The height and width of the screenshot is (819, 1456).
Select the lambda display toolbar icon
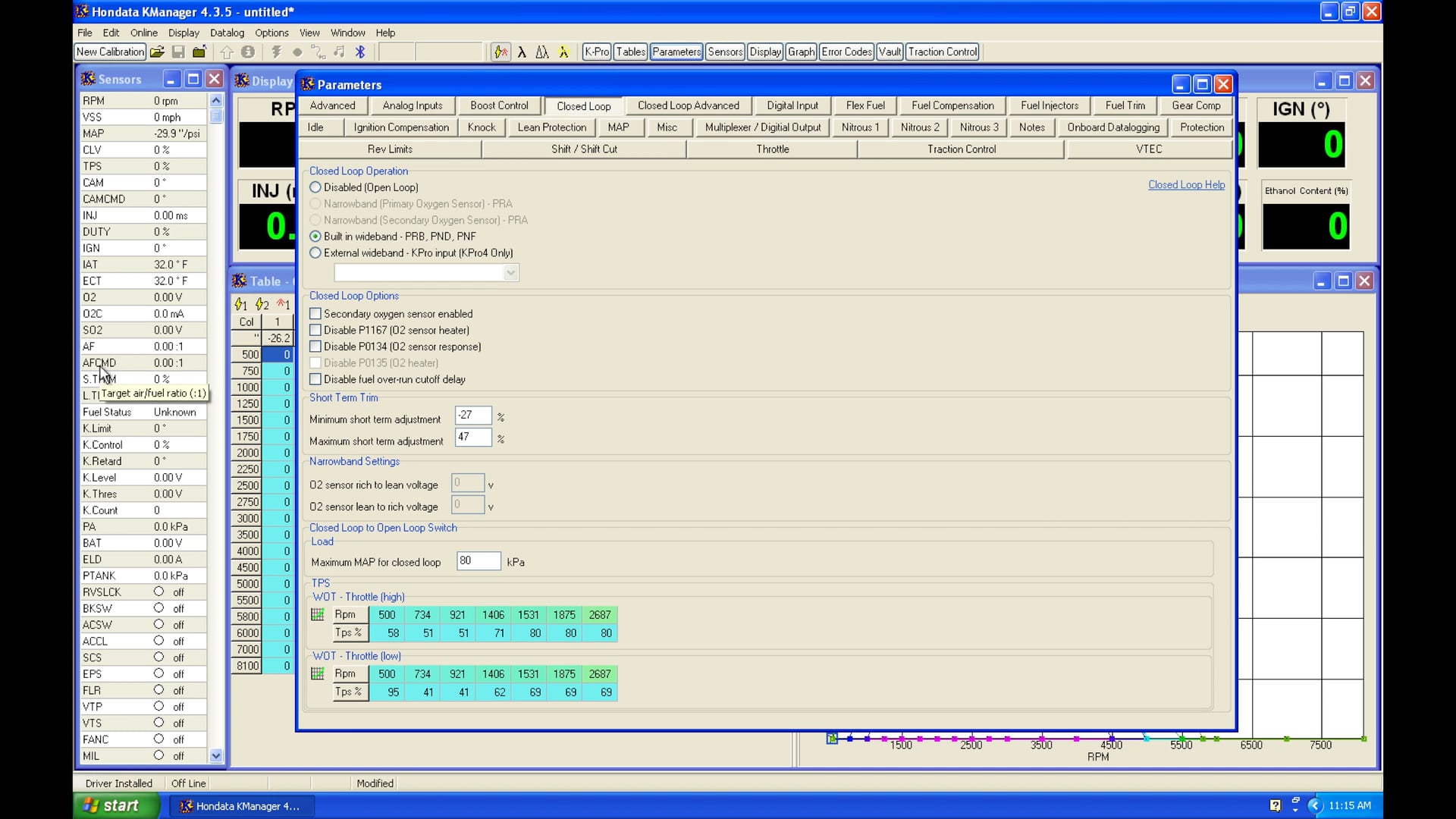coord(523,52)
